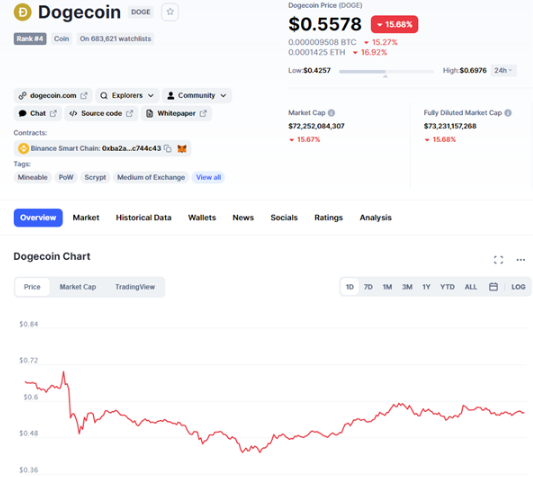
Task: Click the Market Cap info icon
Action: (x=331, y=113)
